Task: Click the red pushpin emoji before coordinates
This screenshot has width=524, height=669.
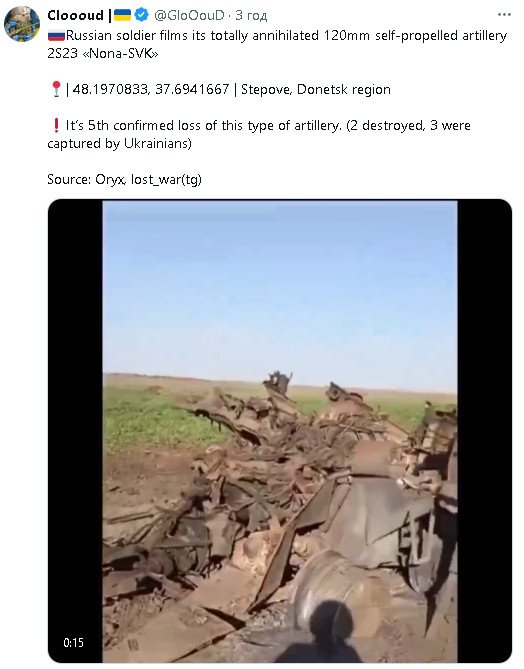Action: (x=56, y=89)
